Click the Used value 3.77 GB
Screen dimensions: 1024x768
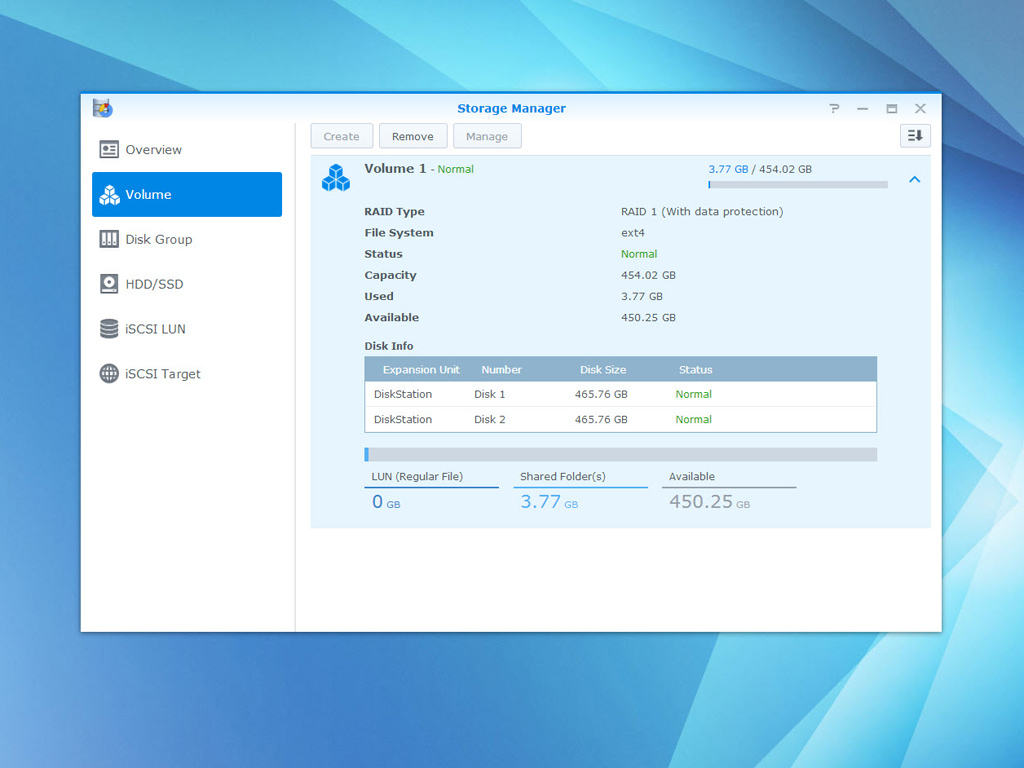(x=642, y=296)
